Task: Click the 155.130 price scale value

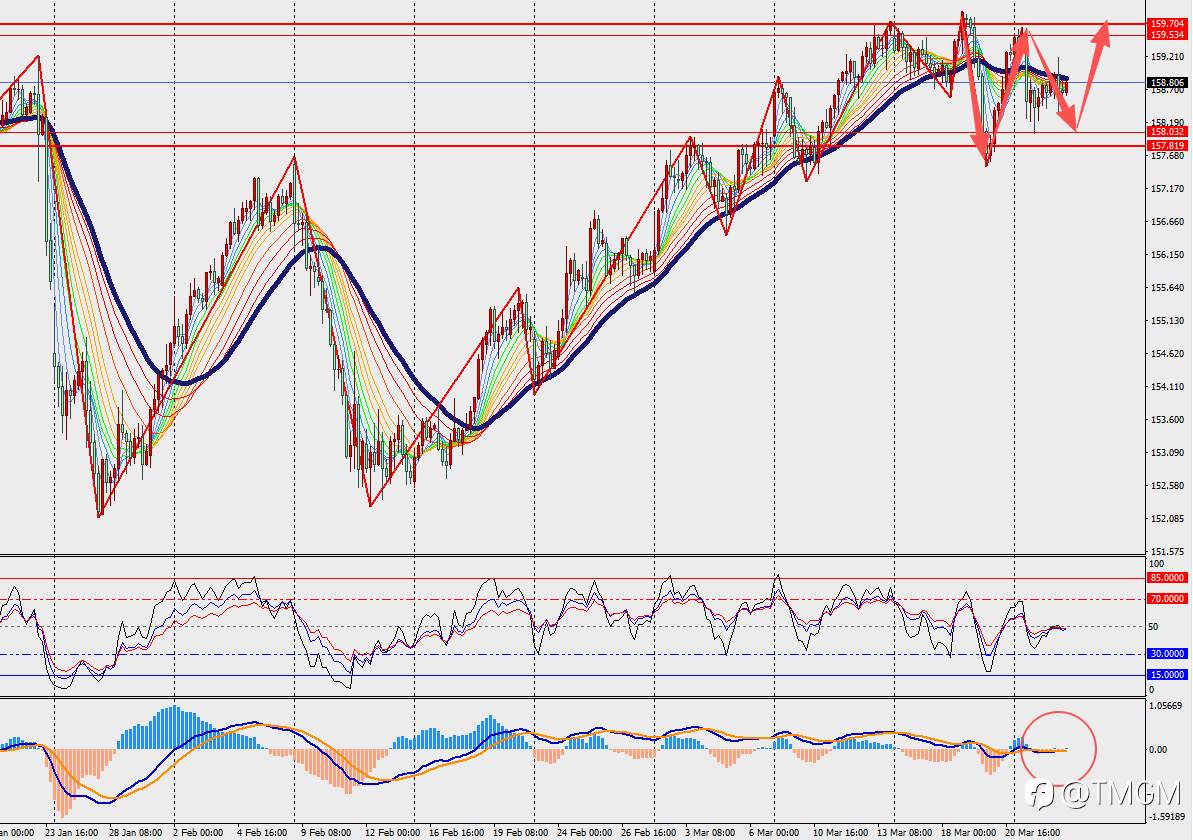Action: click(1167, 321)
